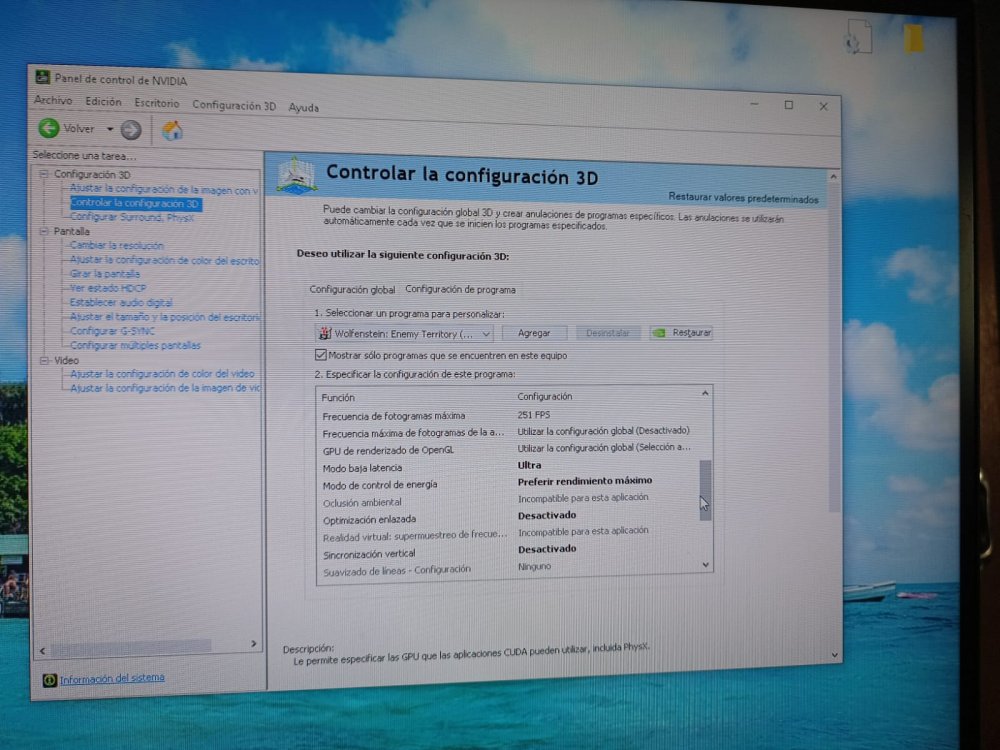
Task: Open the Información del sistema link
Action: (x=112, y=678)
